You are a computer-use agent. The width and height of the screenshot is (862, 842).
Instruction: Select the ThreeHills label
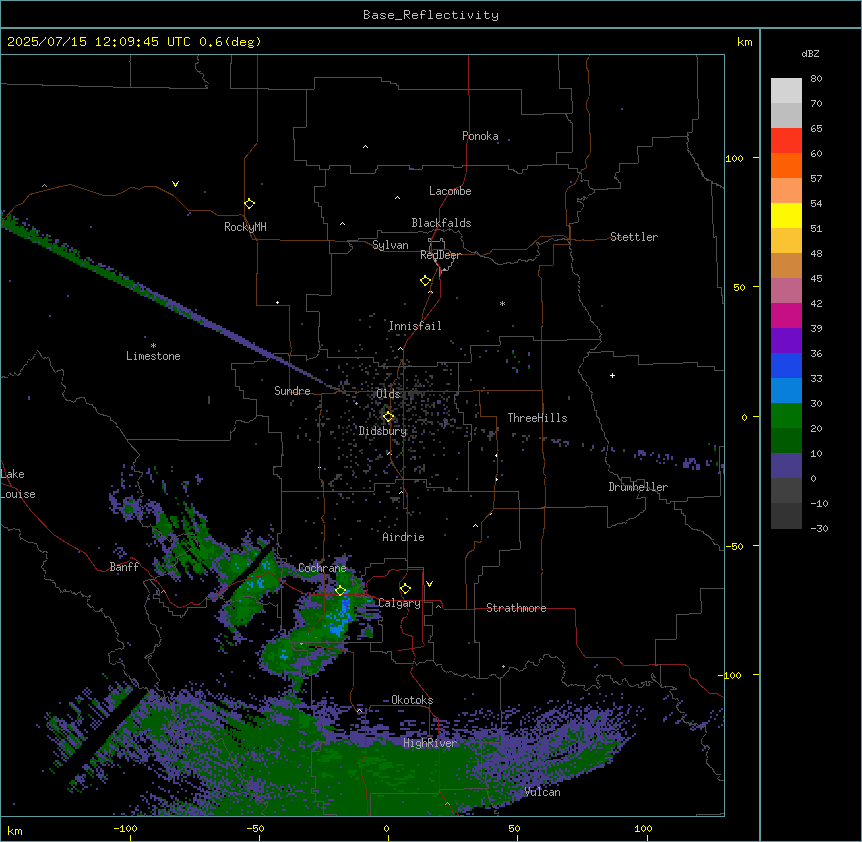click(x=537, y=418)
